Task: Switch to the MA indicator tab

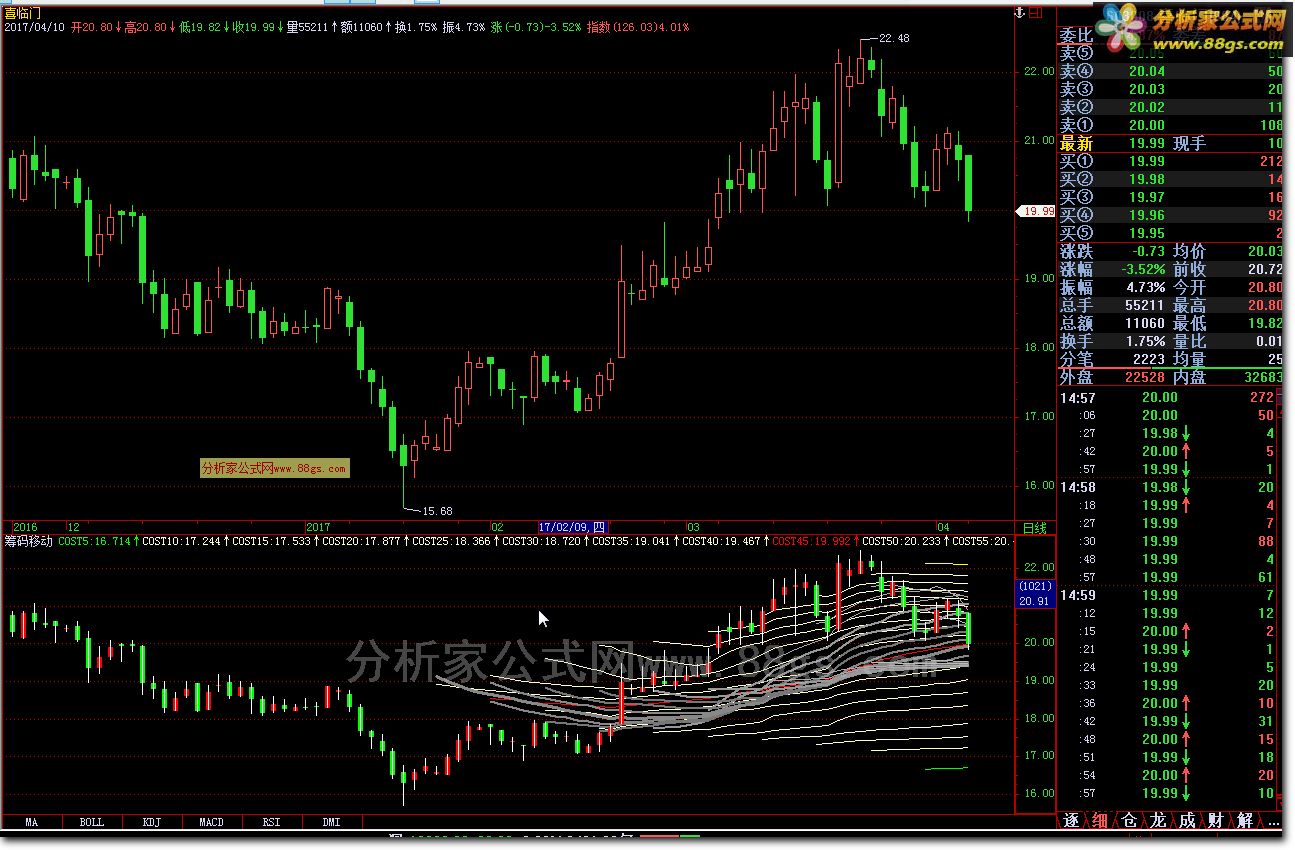Action: [32, 822]
